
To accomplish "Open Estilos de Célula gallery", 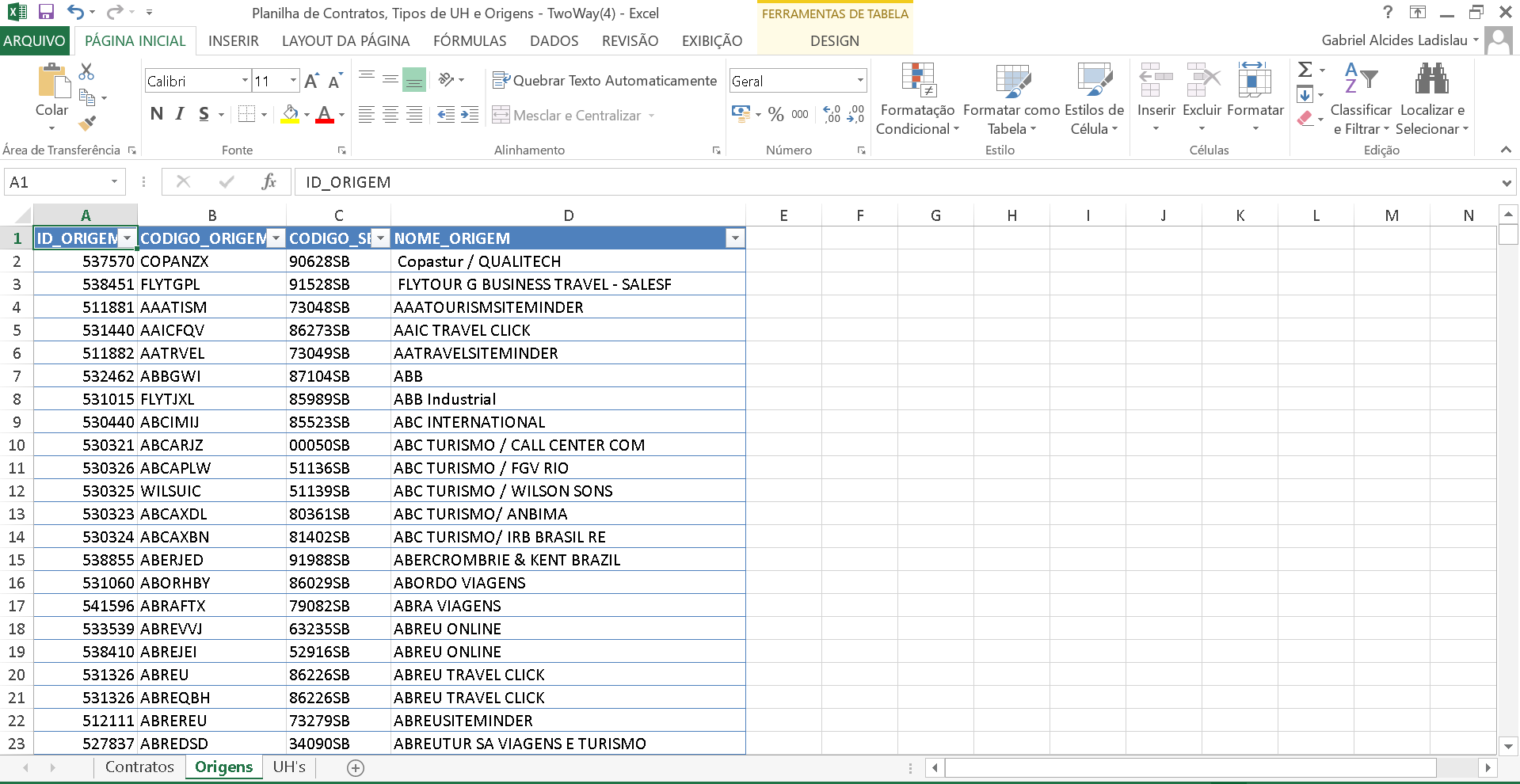I will [1094, 99].
